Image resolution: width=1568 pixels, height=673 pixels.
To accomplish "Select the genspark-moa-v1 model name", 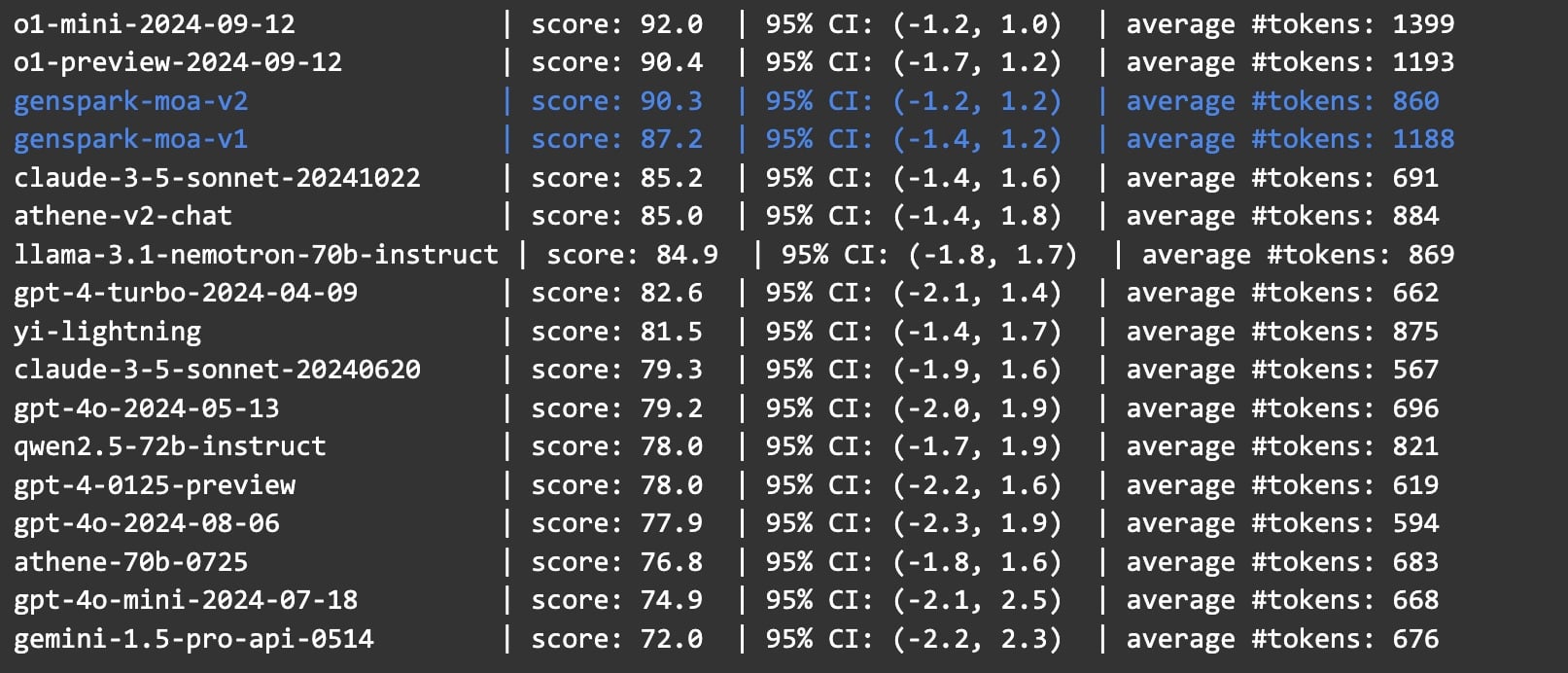I will tap(131, 139).
